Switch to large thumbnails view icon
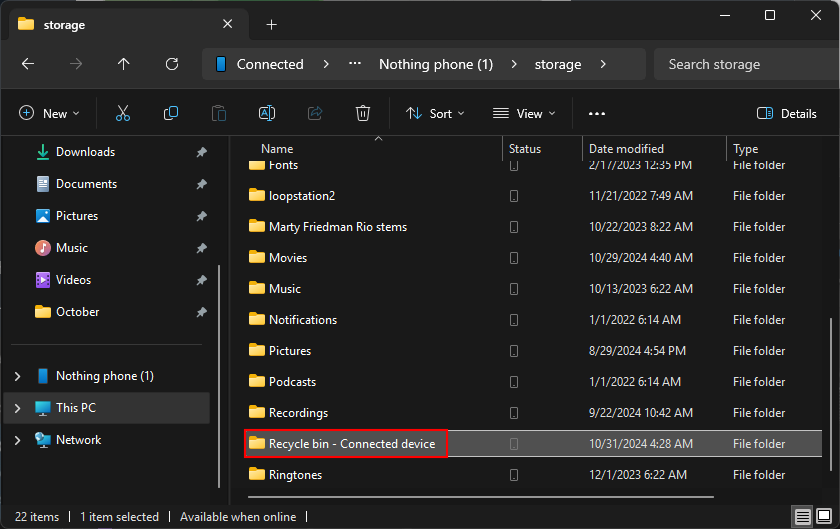 825,517
